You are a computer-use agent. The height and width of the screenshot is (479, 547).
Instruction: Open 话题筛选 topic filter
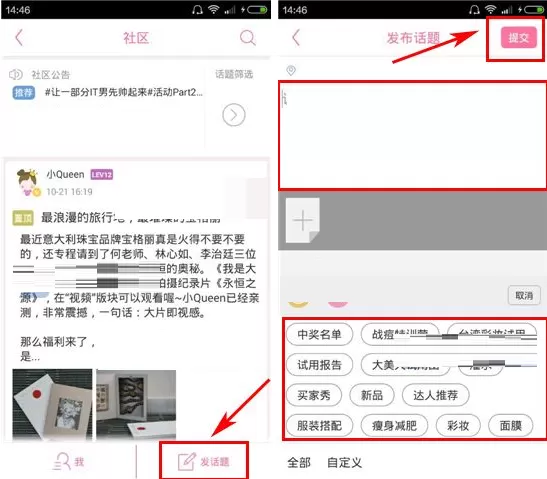point(234,74)
